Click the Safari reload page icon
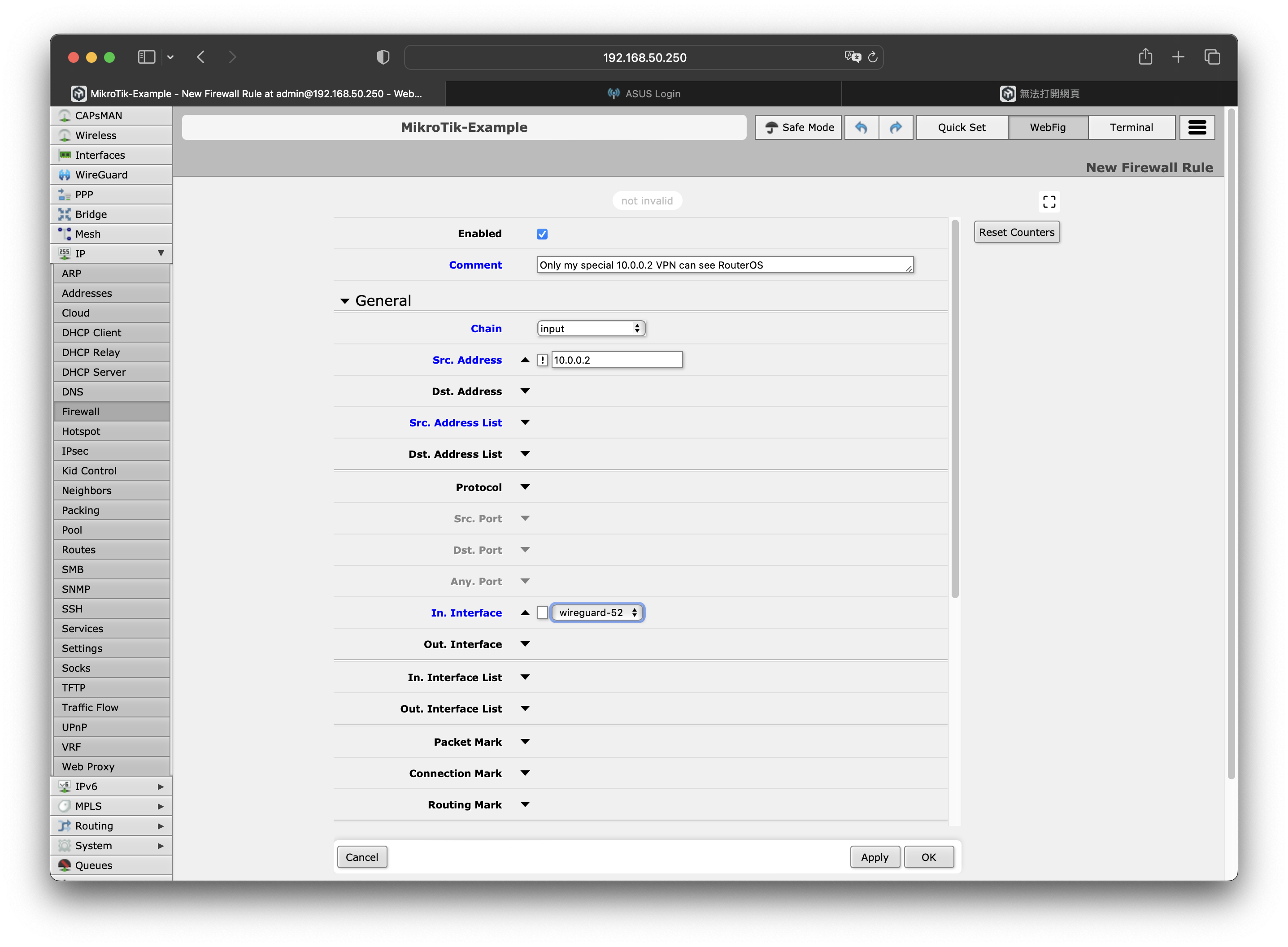Image resolution: width=1288 pixels, height=947 pixels. click(872, 57)
